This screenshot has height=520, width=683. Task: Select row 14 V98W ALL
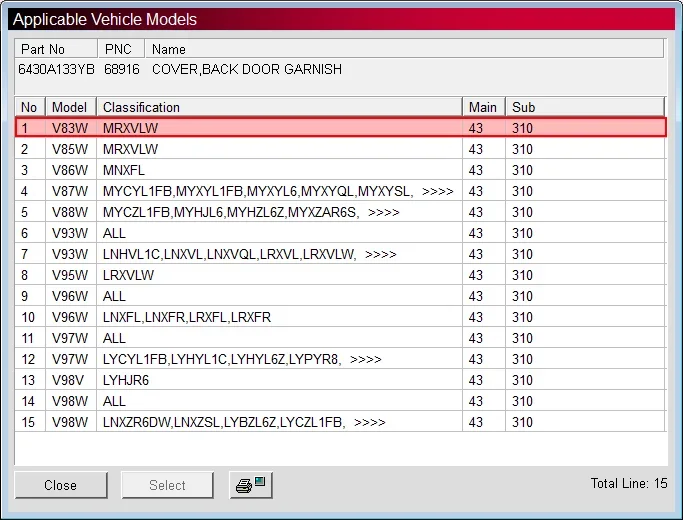(341, 401)
